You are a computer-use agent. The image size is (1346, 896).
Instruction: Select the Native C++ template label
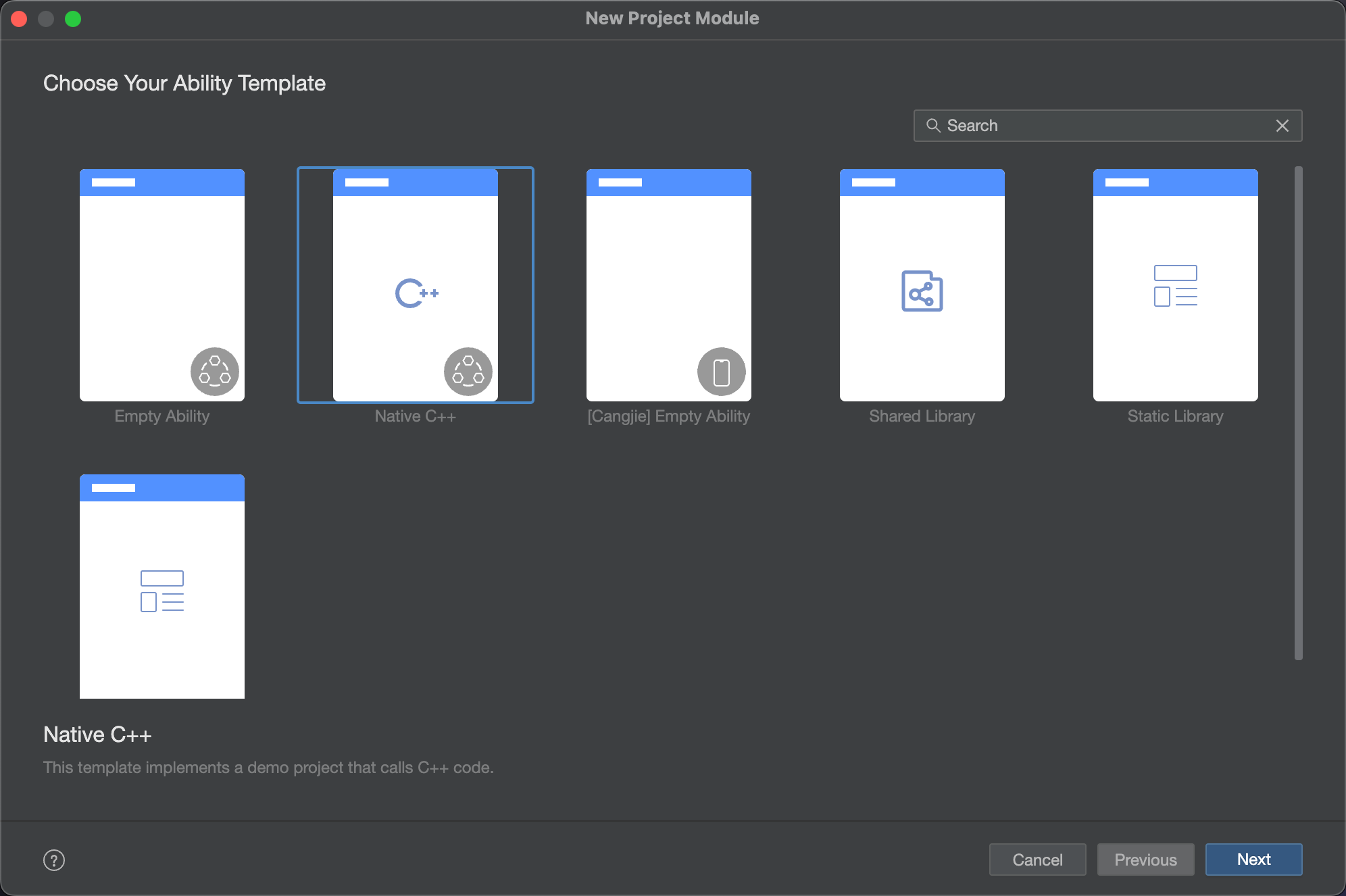pyautogui.click(x=415, y=416)
